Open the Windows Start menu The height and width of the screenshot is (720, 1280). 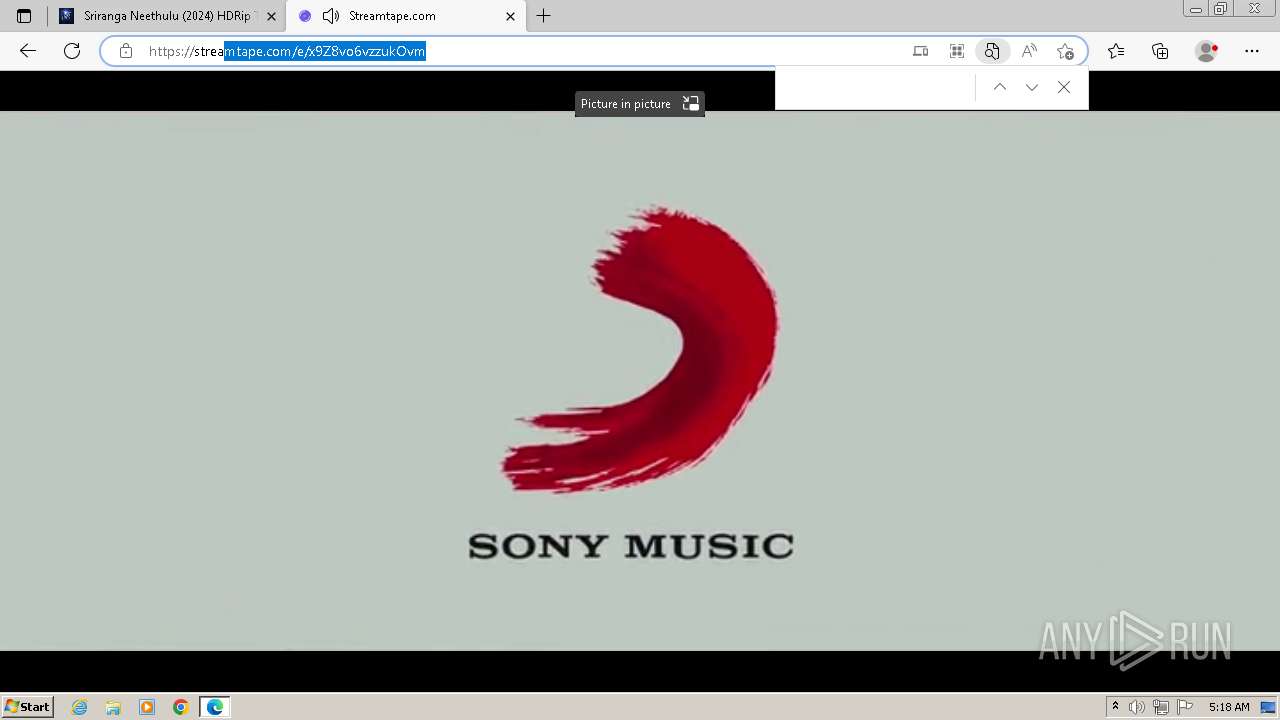click(28, 707)
